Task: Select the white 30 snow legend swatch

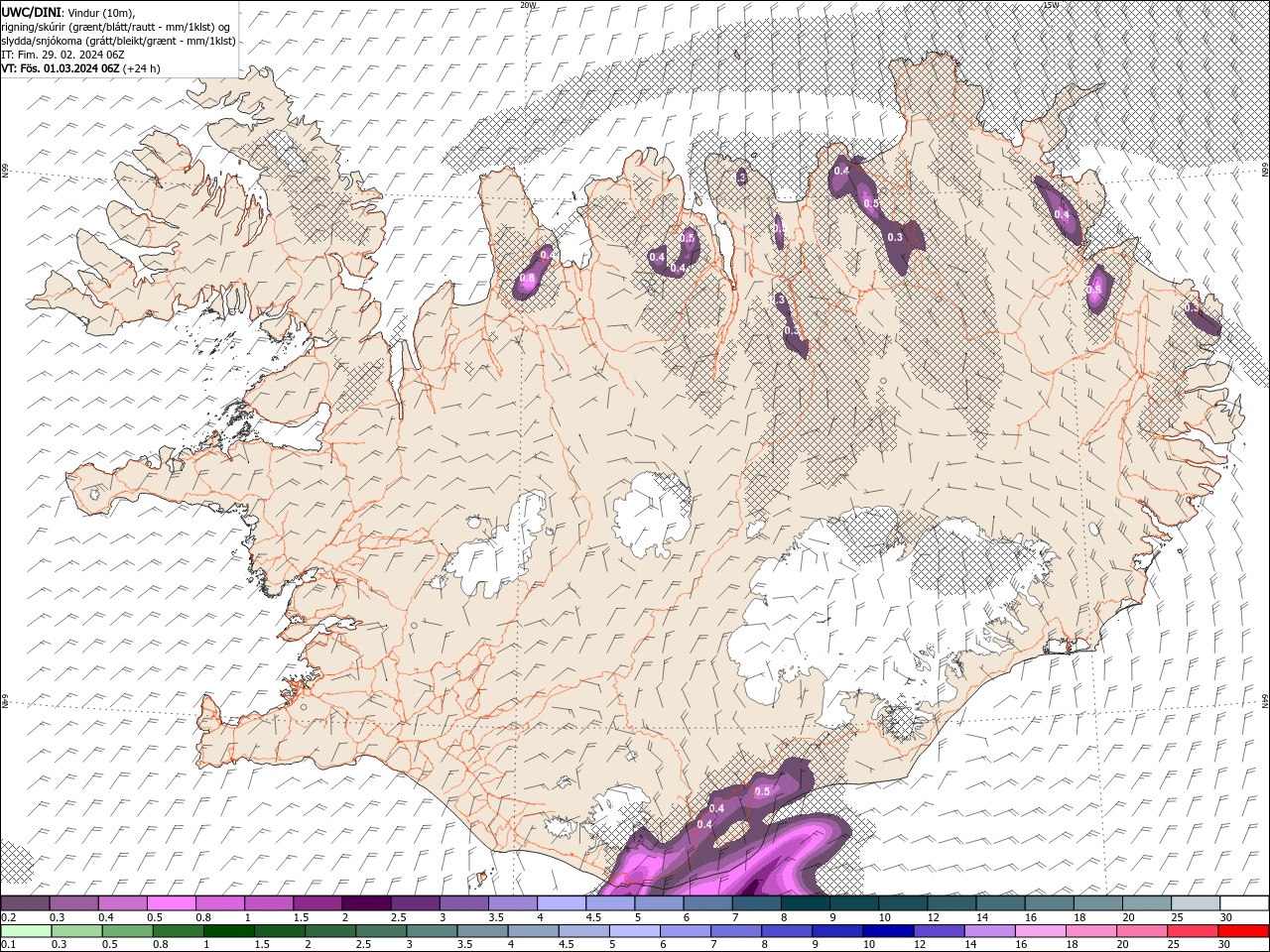Action: pos(1245,903)
